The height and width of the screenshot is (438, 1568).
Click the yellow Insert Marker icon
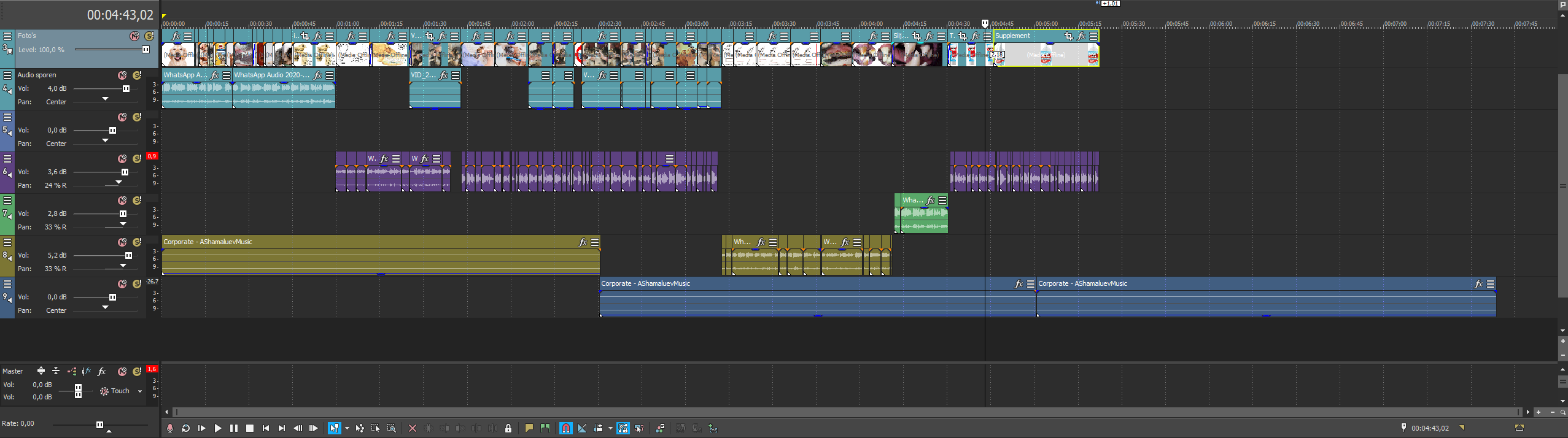(x=529, y=428)
